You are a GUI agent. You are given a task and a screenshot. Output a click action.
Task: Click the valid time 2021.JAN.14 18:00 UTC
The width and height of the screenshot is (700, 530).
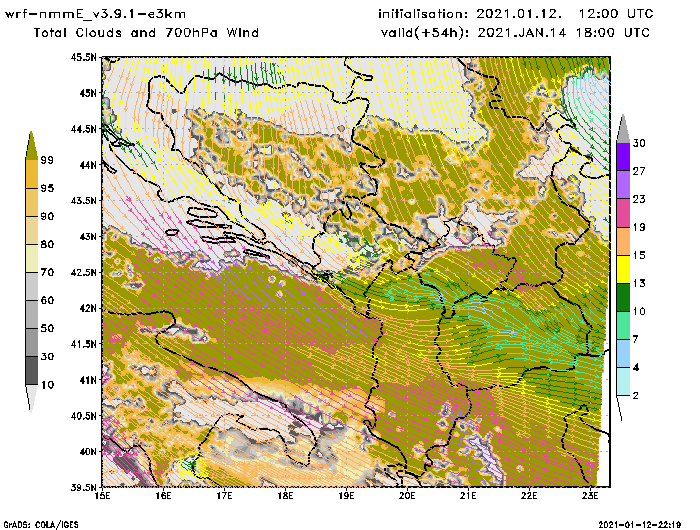pyautogui.click(x=564, y=33)
